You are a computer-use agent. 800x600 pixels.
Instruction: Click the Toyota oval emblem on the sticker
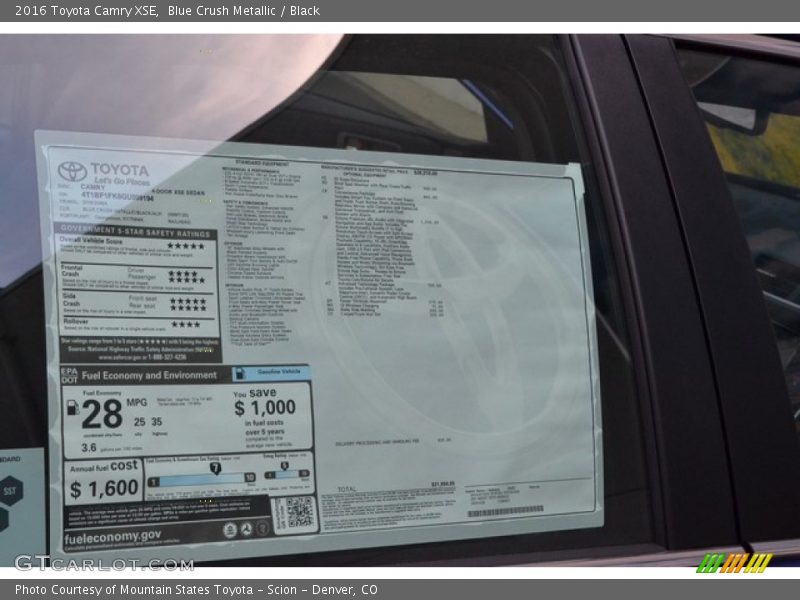tap(72, 171)
